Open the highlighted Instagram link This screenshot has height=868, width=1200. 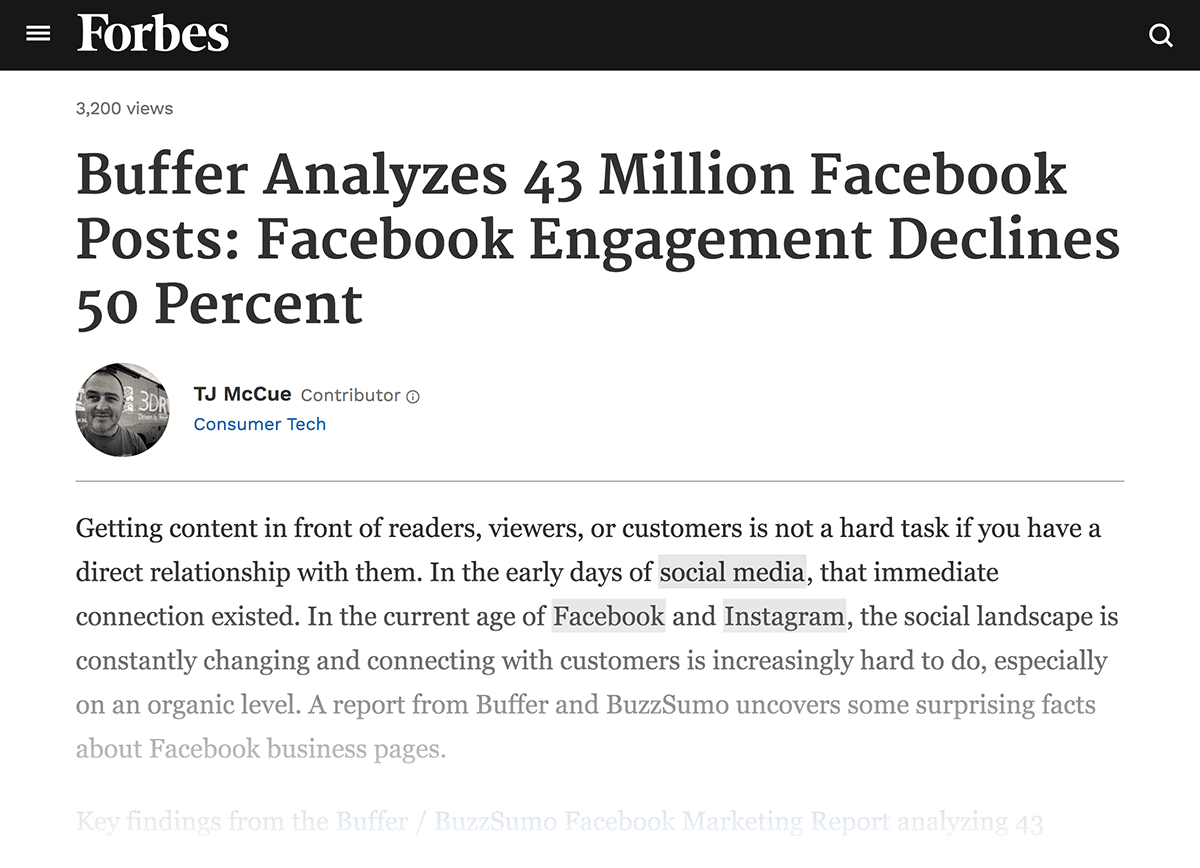click(784, 616)
